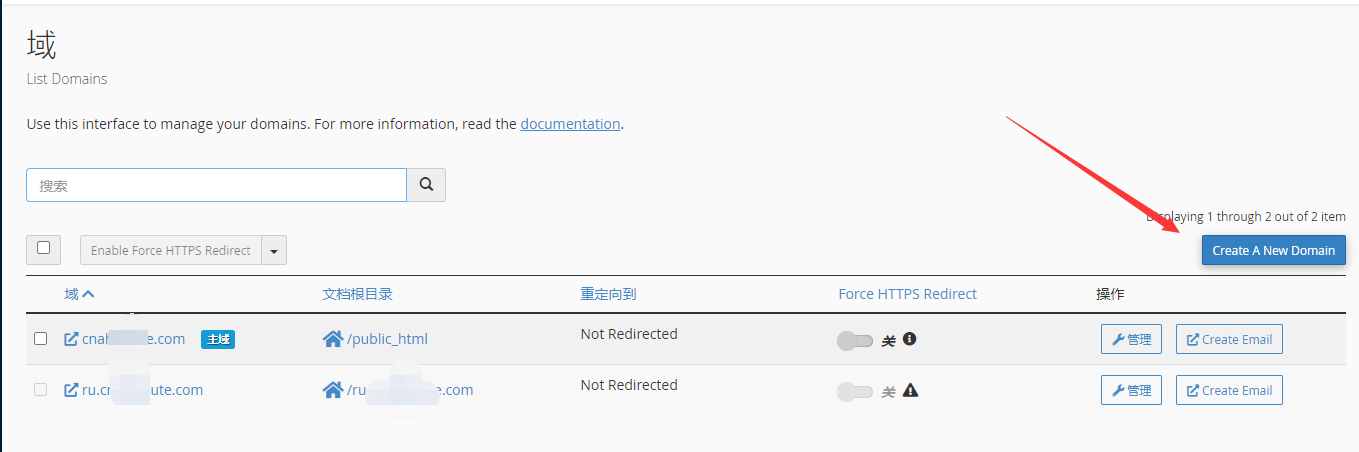Click Create A New Domain button
The image size is (1359, 452).
[1274, 250]
